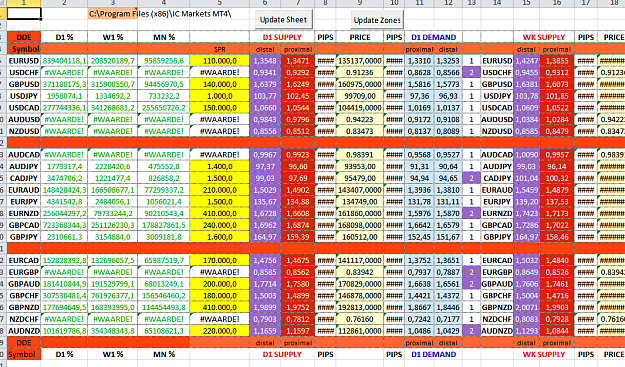Click EURUSD W1 % value 208520189,7
This screenshot has height=367, width=625.
click(x=112, y=61)
